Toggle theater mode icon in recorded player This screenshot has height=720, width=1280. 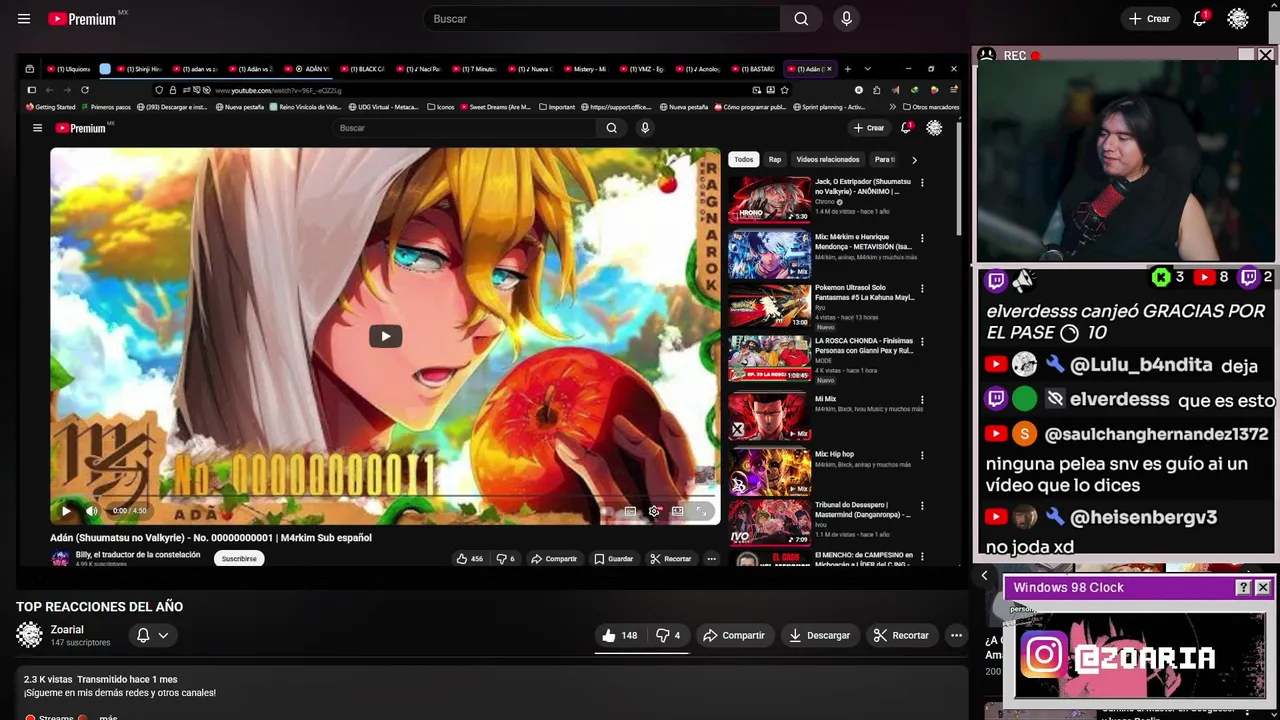(677, 511)
